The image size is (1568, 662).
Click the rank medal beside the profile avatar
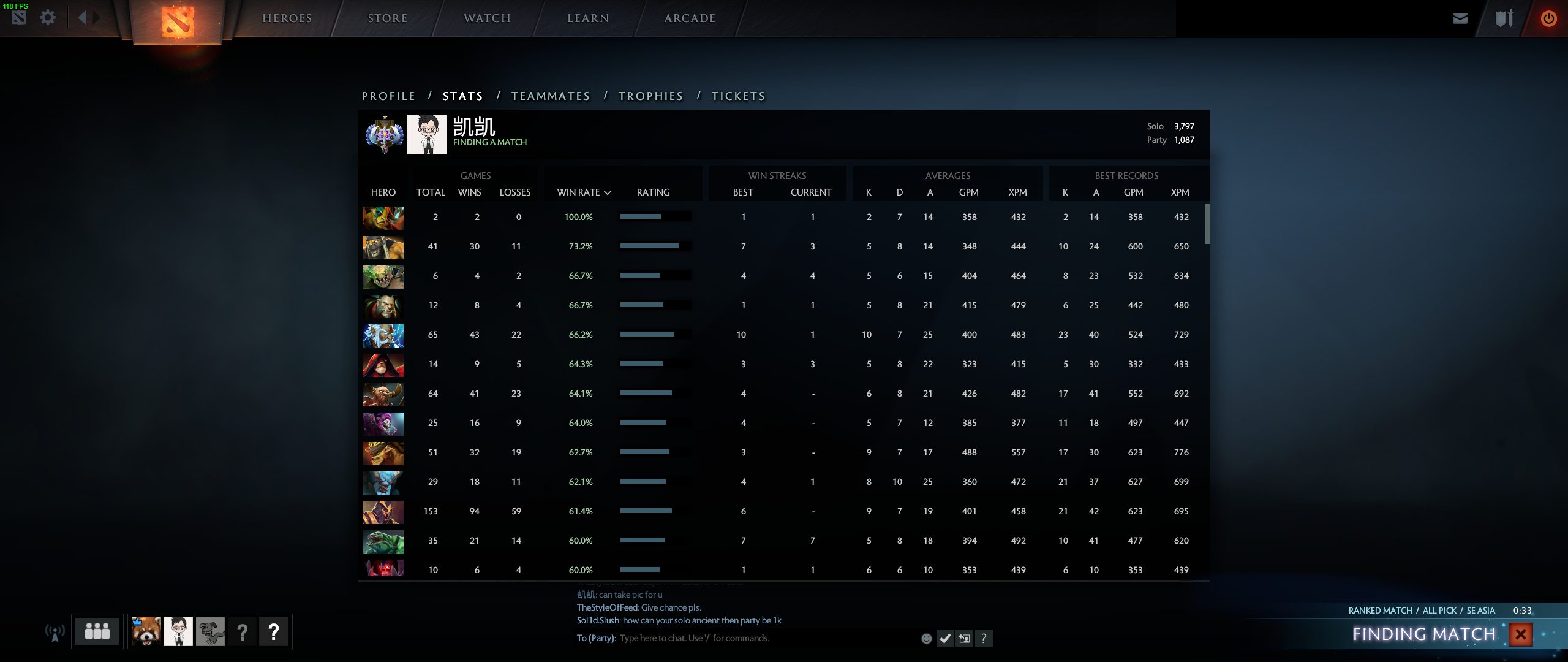tap(385, 134)
